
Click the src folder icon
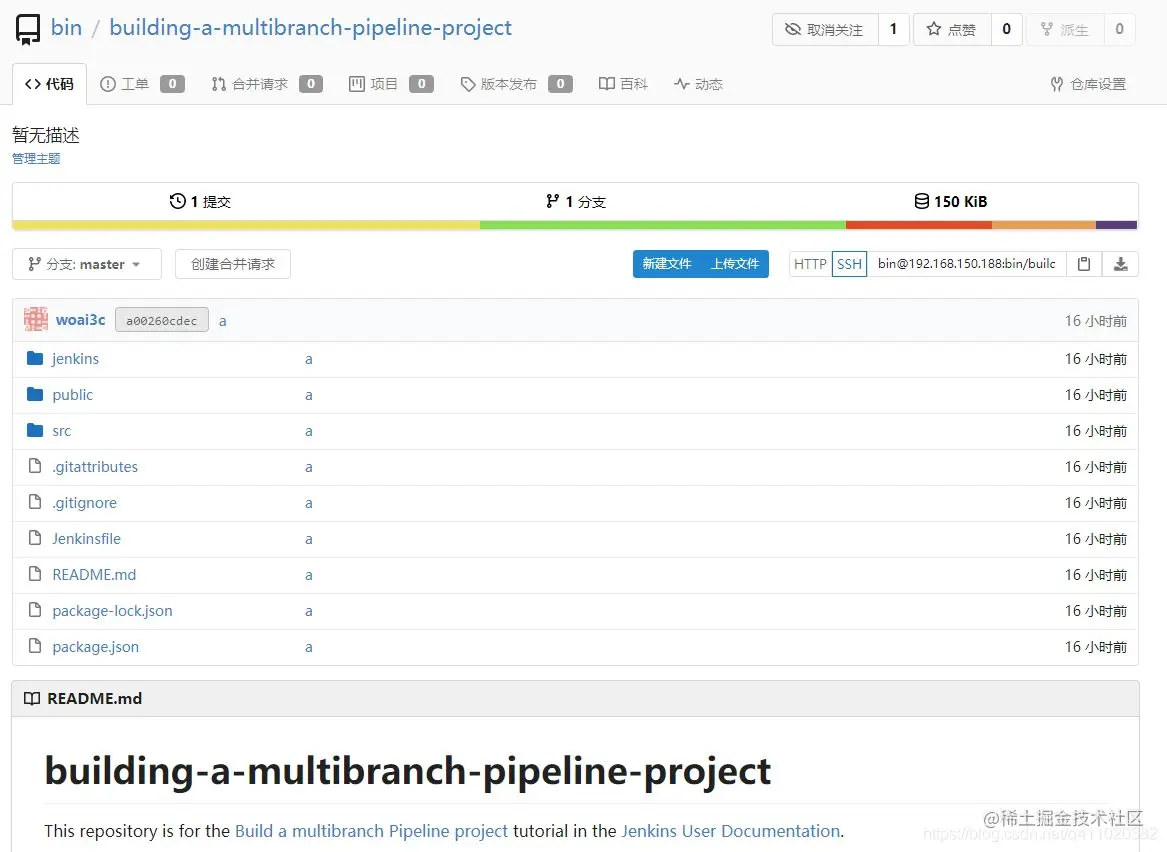[35, 429]
